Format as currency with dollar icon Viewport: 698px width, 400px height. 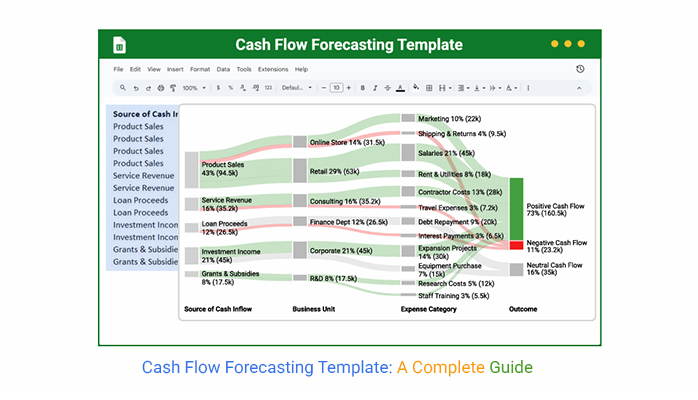point(218,87)
